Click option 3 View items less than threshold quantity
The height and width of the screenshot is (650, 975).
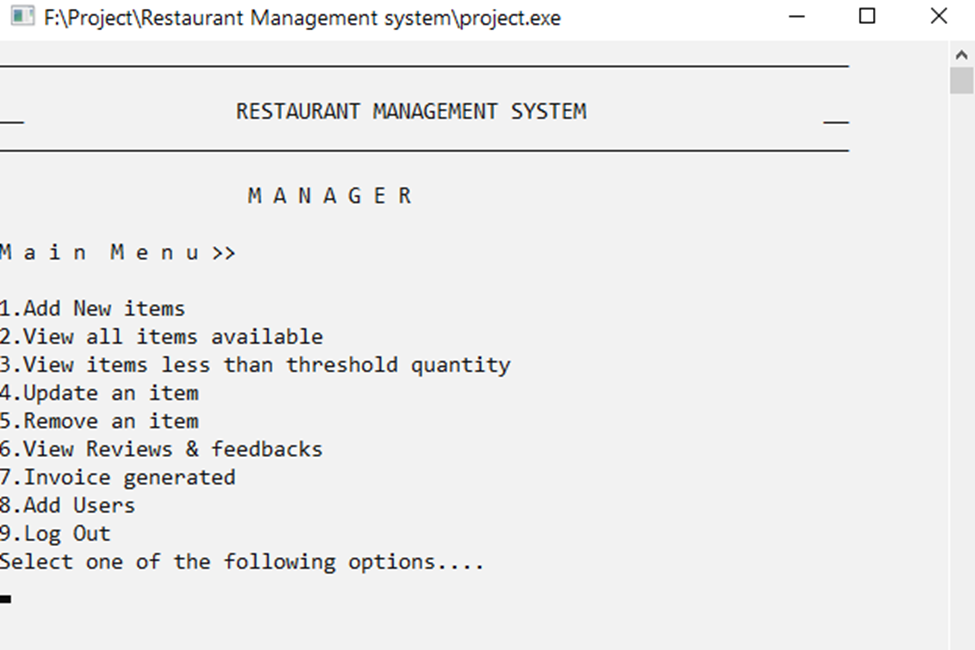pyautogui.click(x=255, y=365)
